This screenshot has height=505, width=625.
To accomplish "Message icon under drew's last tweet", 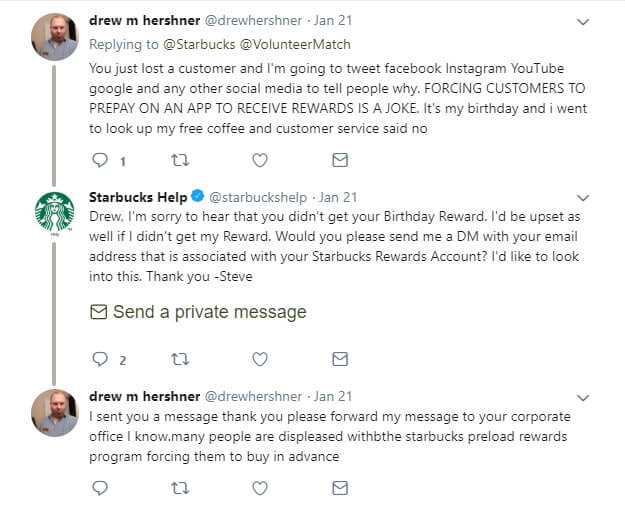I will [x=340, y=487].
